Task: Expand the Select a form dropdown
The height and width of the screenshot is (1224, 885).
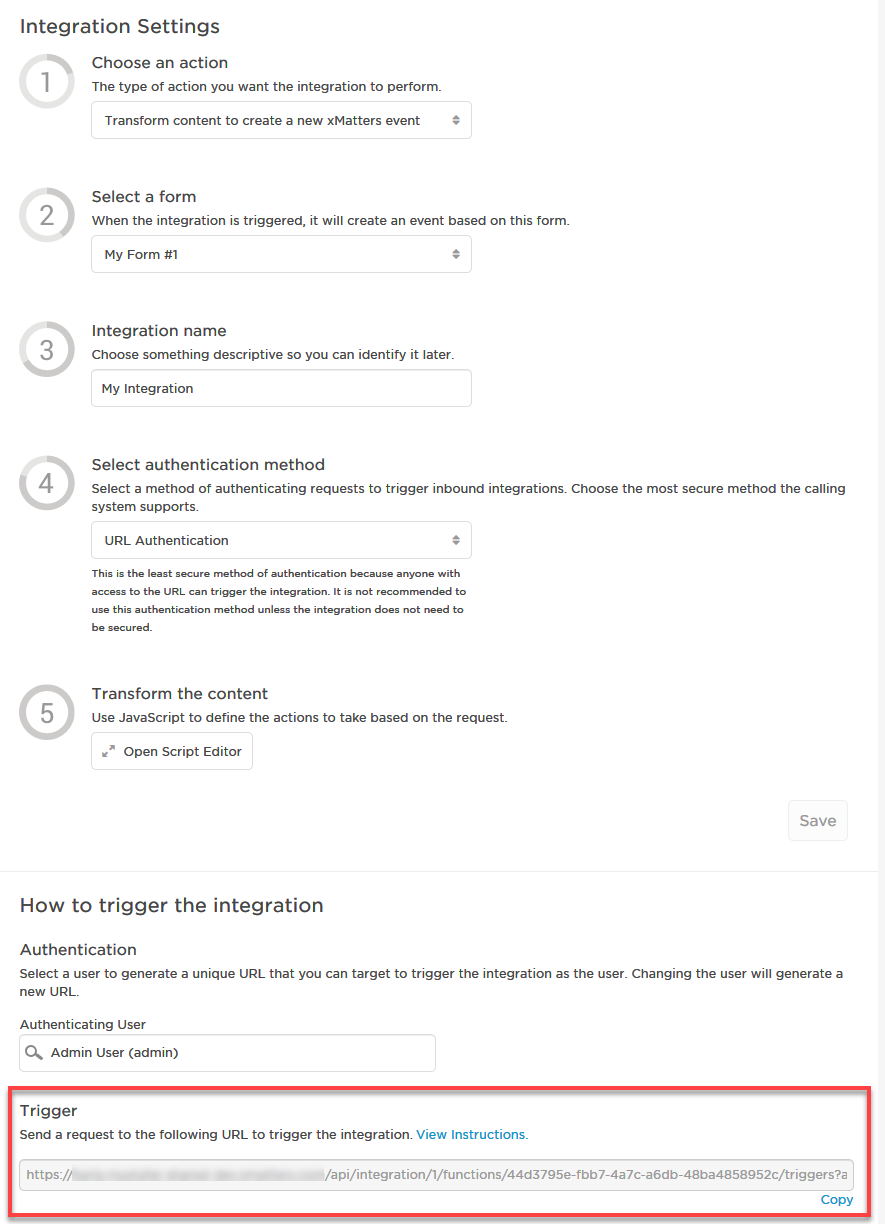Action: coord(281,254)
